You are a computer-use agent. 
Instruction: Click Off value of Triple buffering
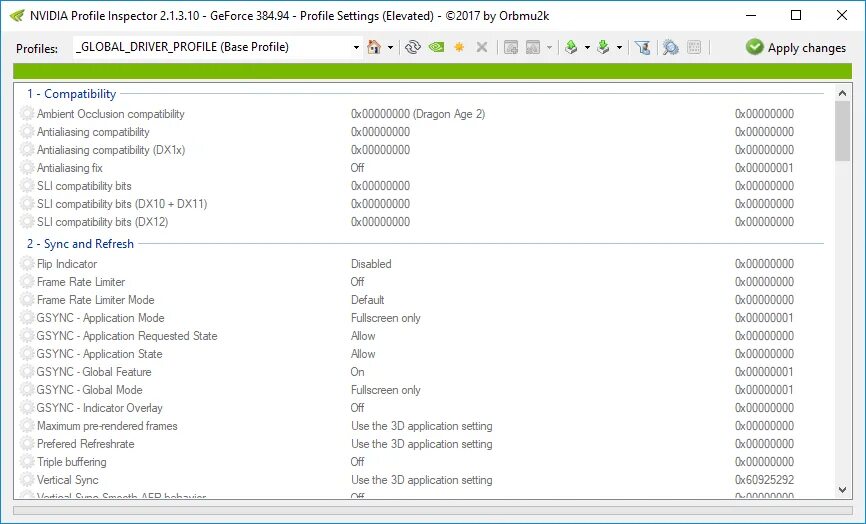[x=357, y=462]
